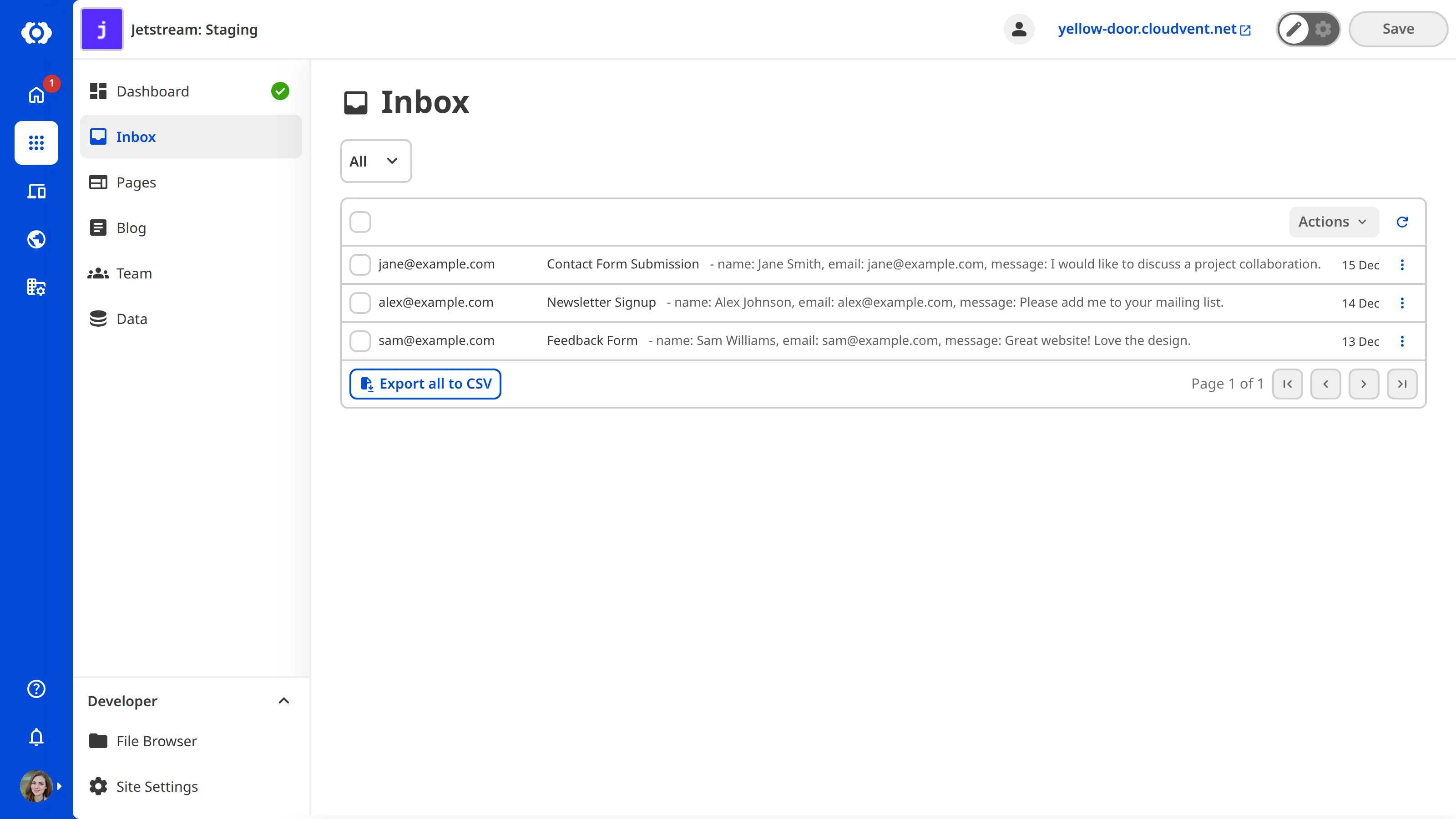
Task: Click the 13 Dec date cell
Action: coord(1360,341)
